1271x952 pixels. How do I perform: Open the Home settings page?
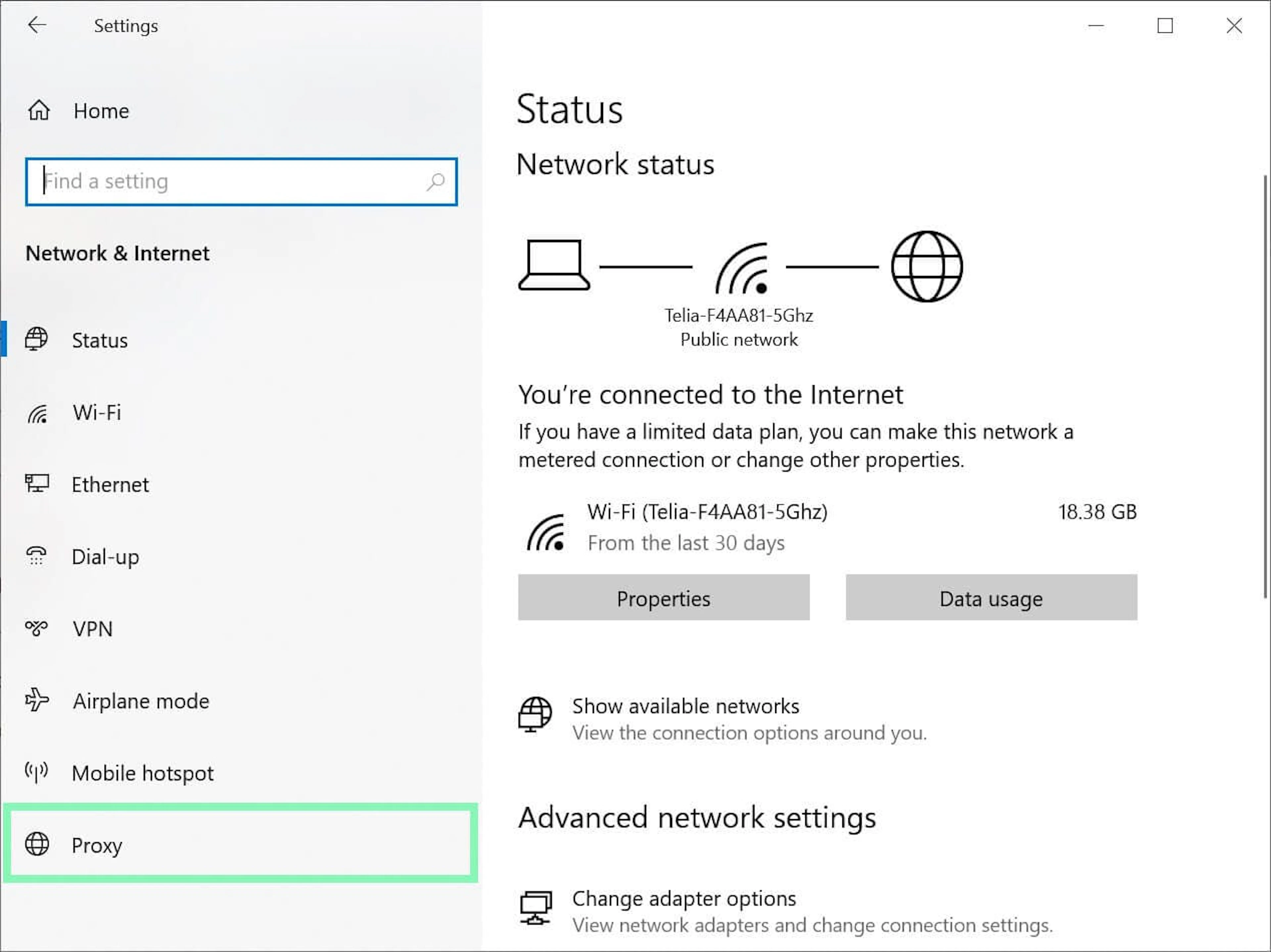pos(241,110)
